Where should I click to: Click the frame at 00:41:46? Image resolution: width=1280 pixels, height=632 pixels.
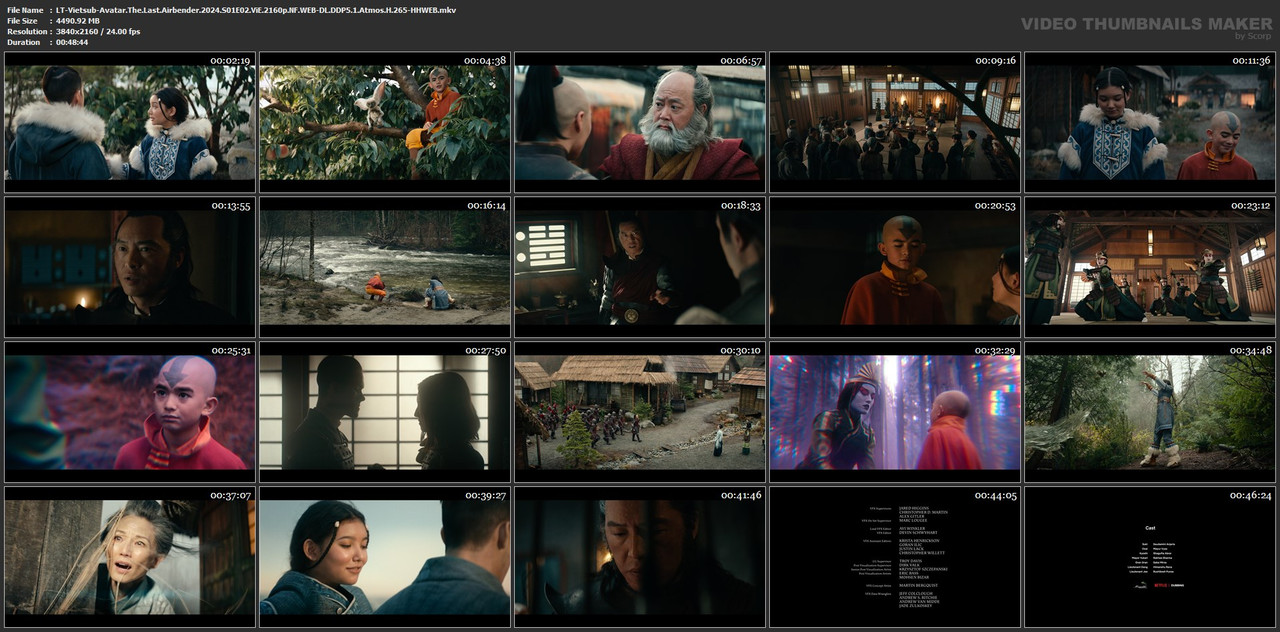[x=640, y=557]
